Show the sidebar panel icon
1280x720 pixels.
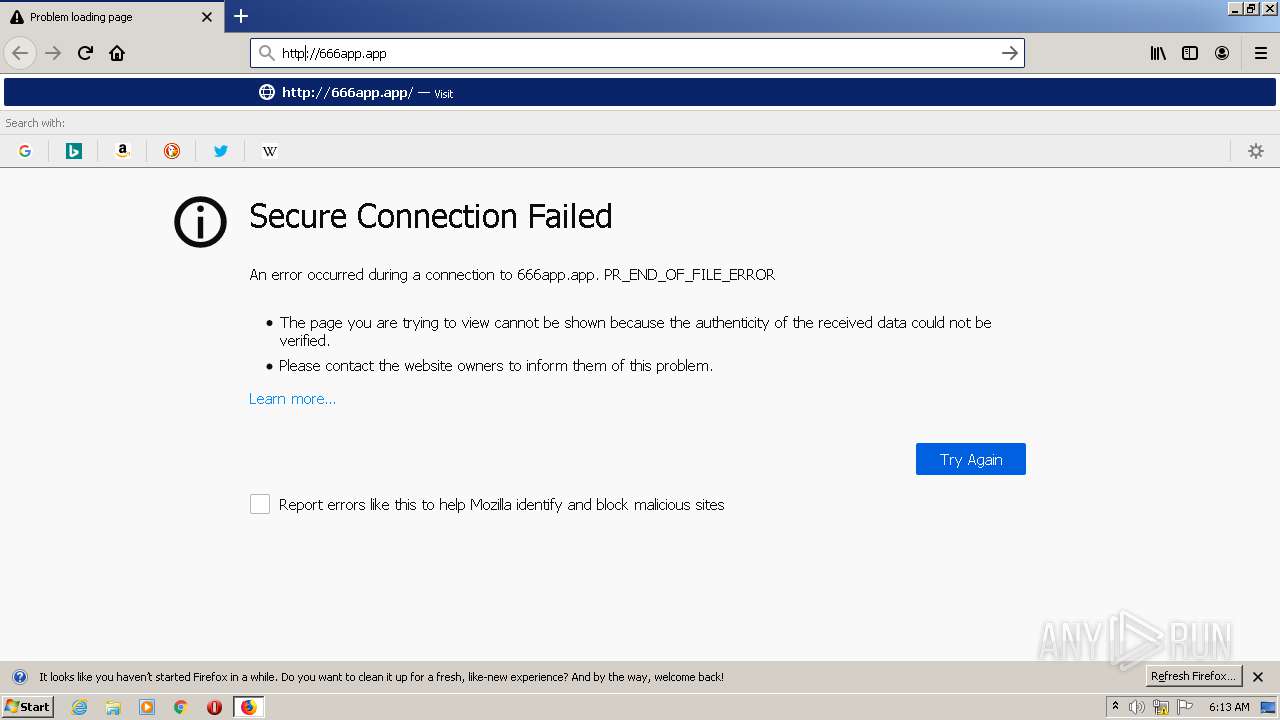click(1190, 53)
